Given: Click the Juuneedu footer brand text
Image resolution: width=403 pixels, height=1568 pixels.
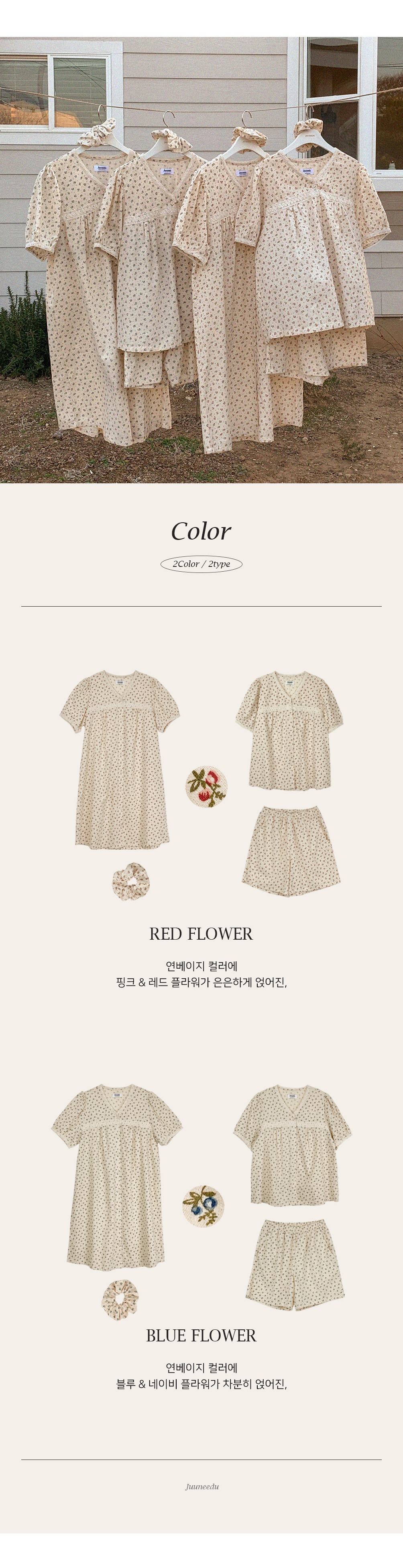Looking at the screenshot, I should coord(202,1486).
